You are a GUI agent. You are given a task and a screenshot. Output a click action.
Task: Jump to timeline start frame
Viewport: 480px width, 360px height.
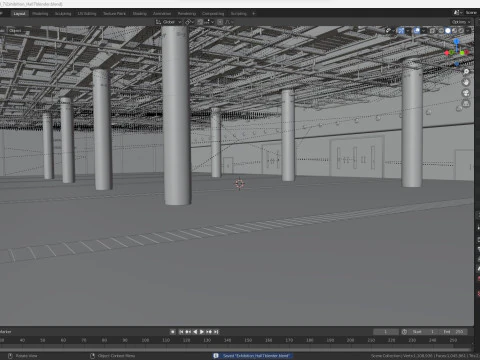(181, 332)
